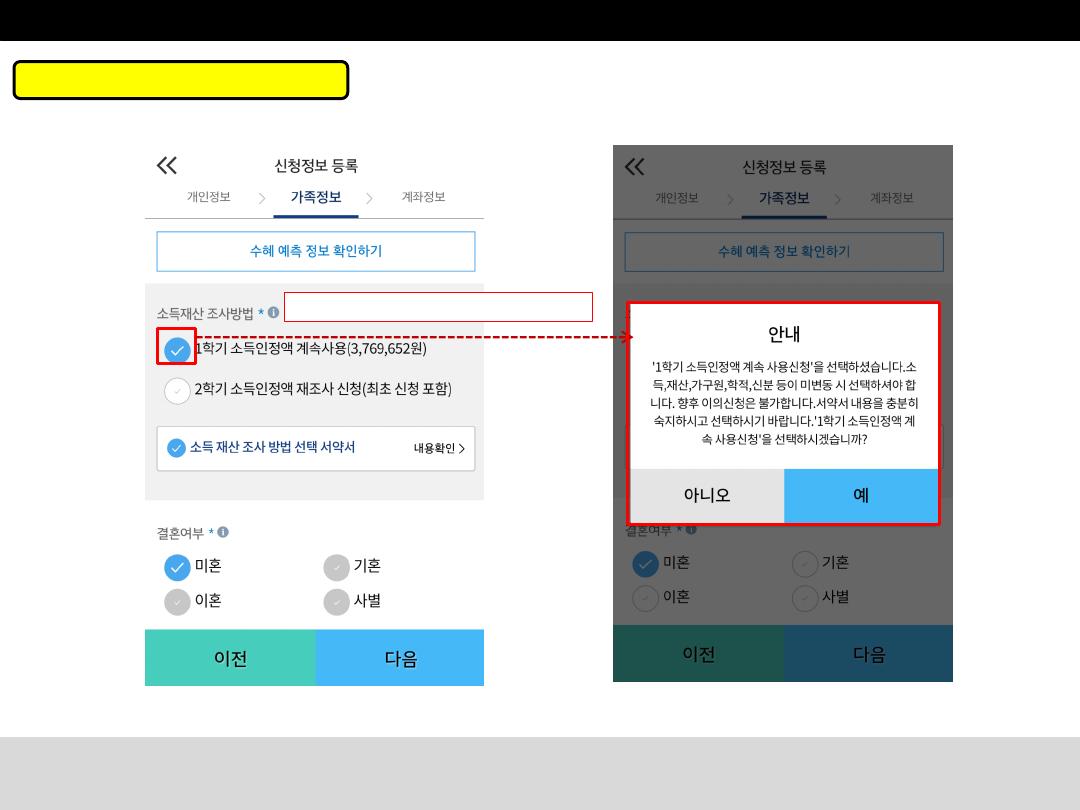This screenshot has width=1080, height=810.
Task: Choose 사별 marital status in left screen
Action: coord(337,602)
